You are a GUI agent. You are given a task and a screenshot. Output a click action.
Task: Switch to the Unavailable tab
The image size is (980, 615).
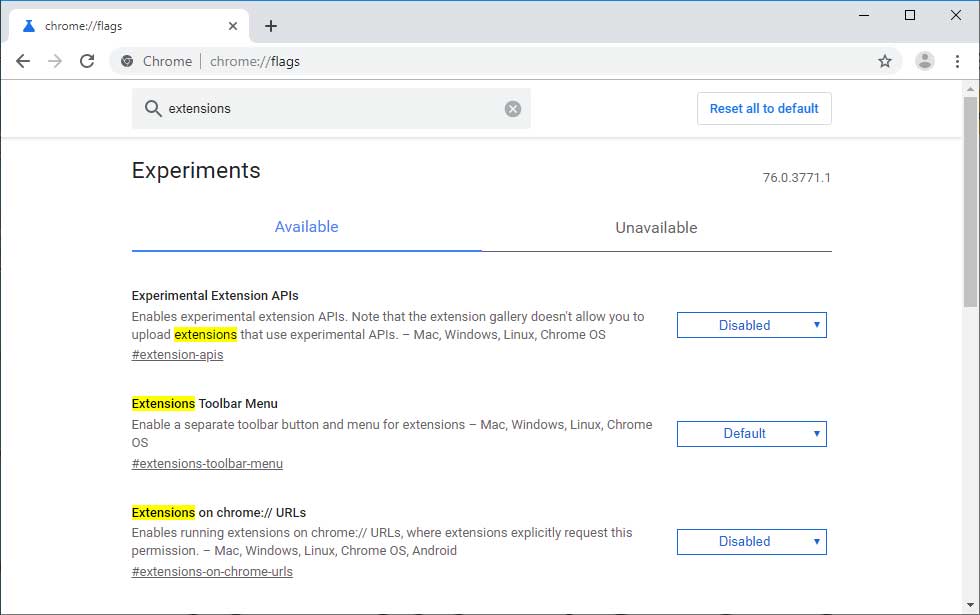[x=656, y=228]
